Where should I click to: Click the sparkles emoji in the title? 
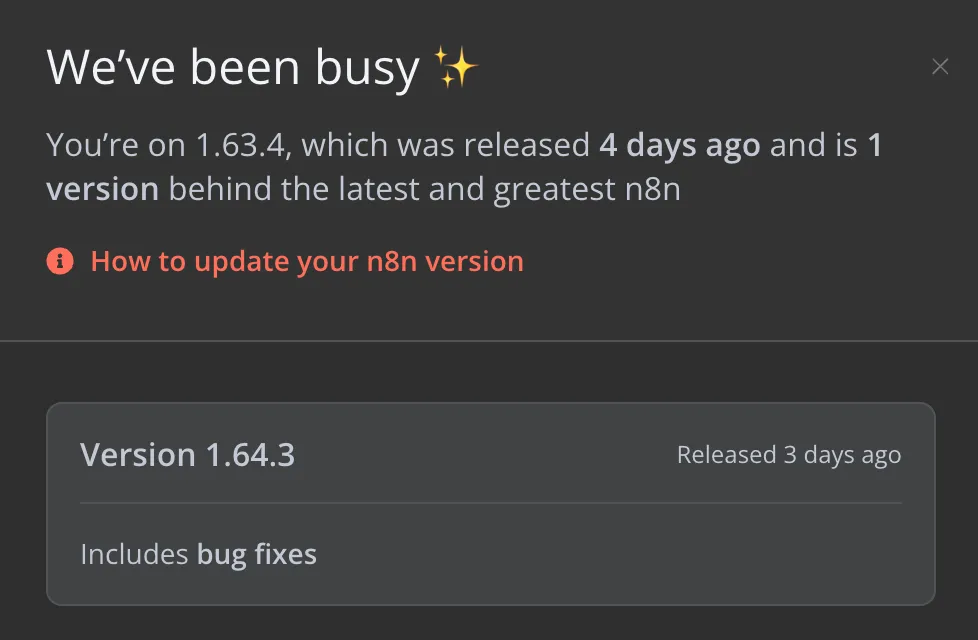pyautogui.click(x=457, y=68)
